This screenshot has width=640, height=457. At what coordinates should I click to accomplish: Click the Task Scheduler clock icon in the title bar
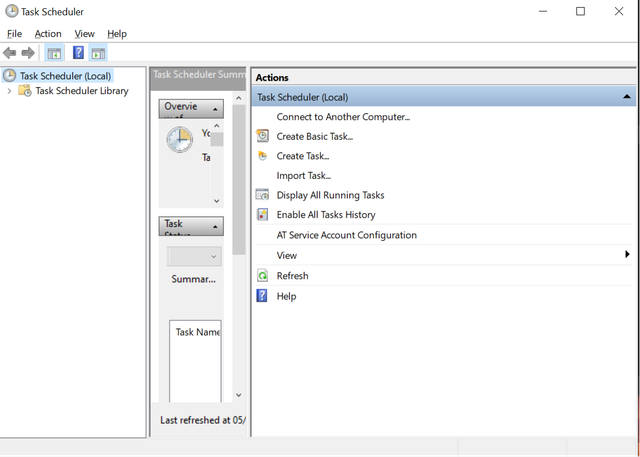click(11, 11)
